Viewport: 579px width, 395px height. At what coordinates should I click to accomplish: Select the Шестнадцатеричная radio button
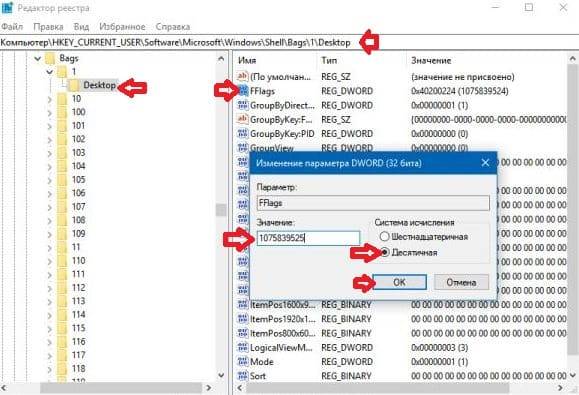pyautogui.click(x=384, y=236)
